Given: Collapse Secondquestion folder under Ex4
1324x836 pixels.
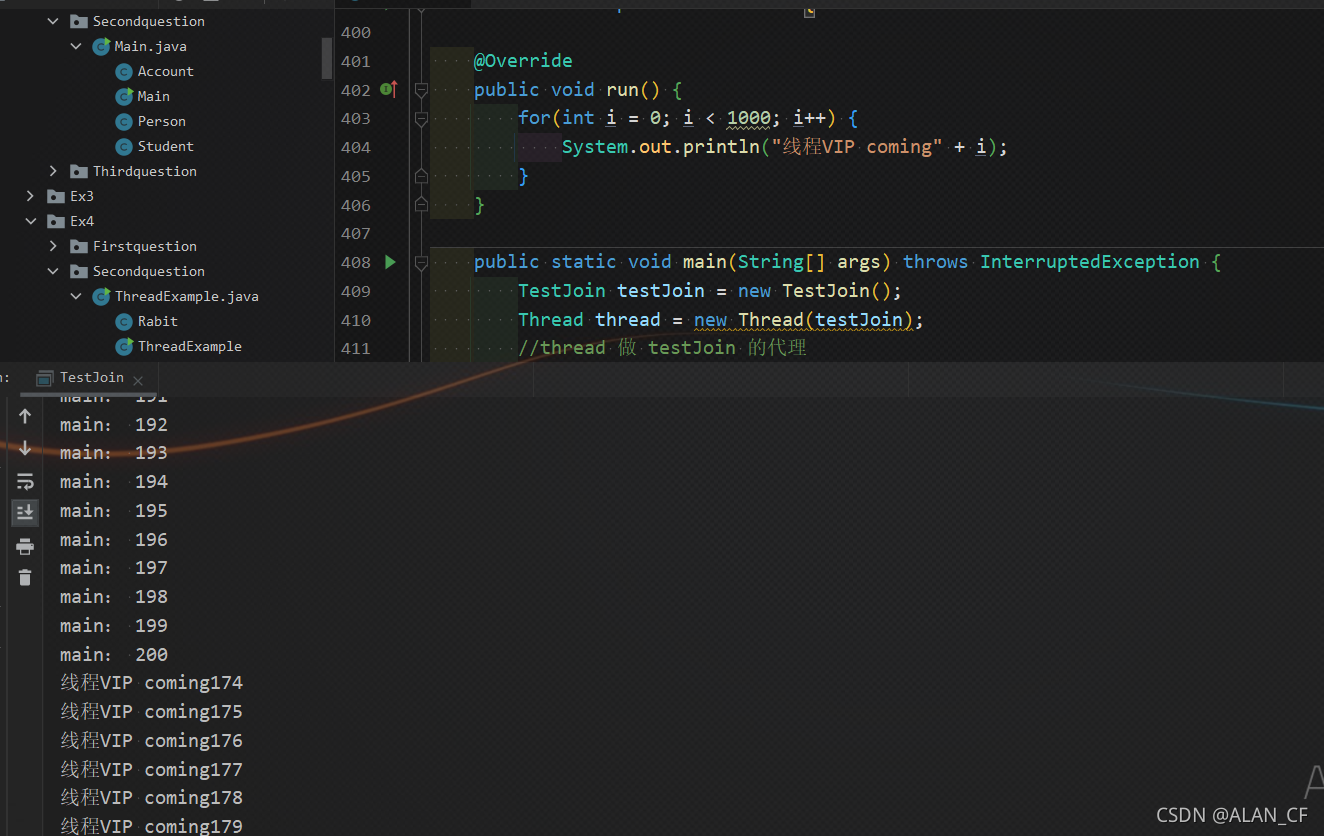Looking at the screenshot, I should (53, 271).
